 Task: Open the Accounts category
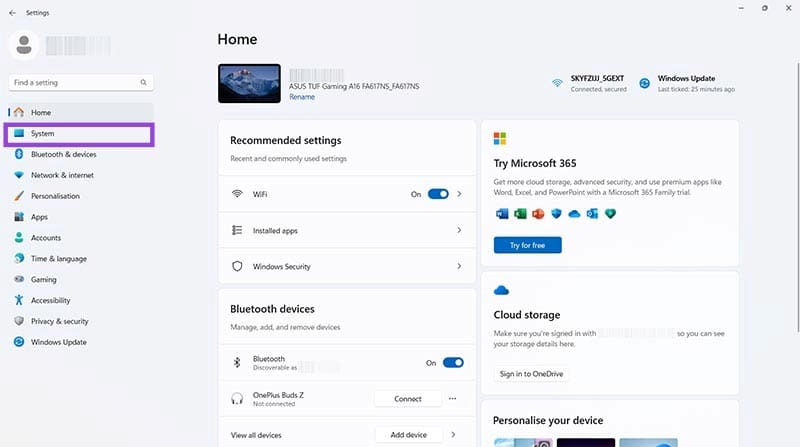(x=81, y=238)
